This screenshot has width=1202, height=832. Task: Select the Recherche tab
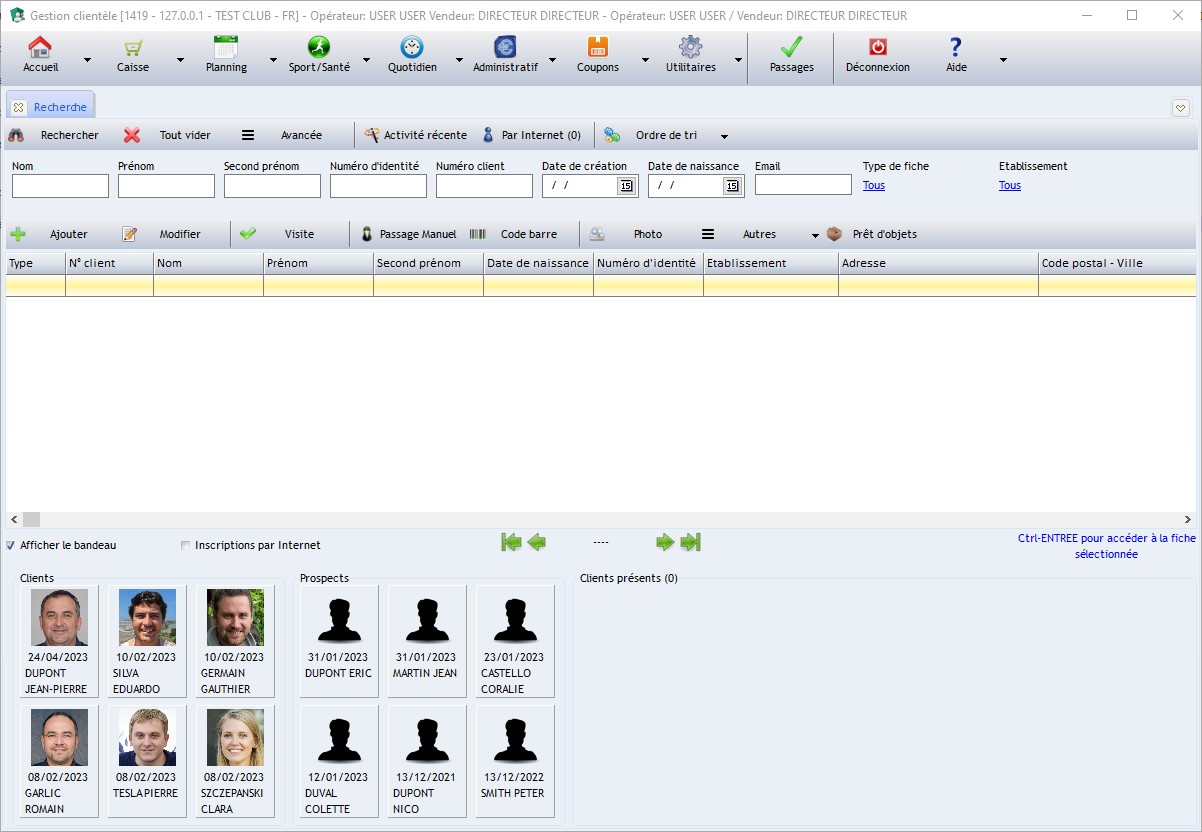pos(59,107)
